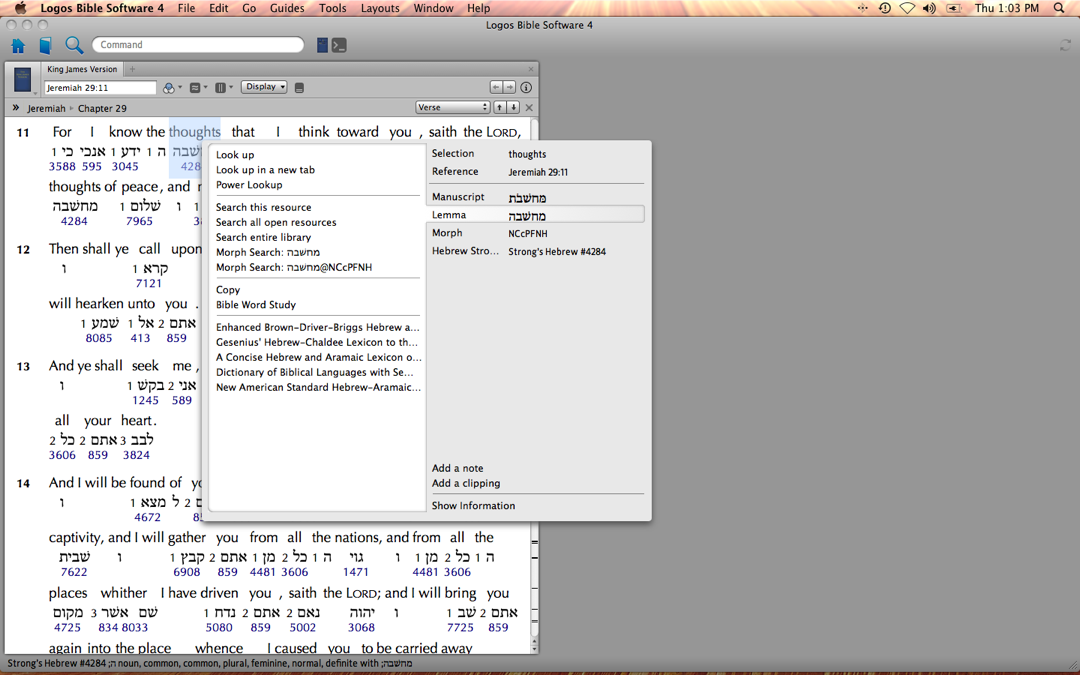Click Add a note
Viewport: 1080px width, 675px height.
click(x=457, y=468)
